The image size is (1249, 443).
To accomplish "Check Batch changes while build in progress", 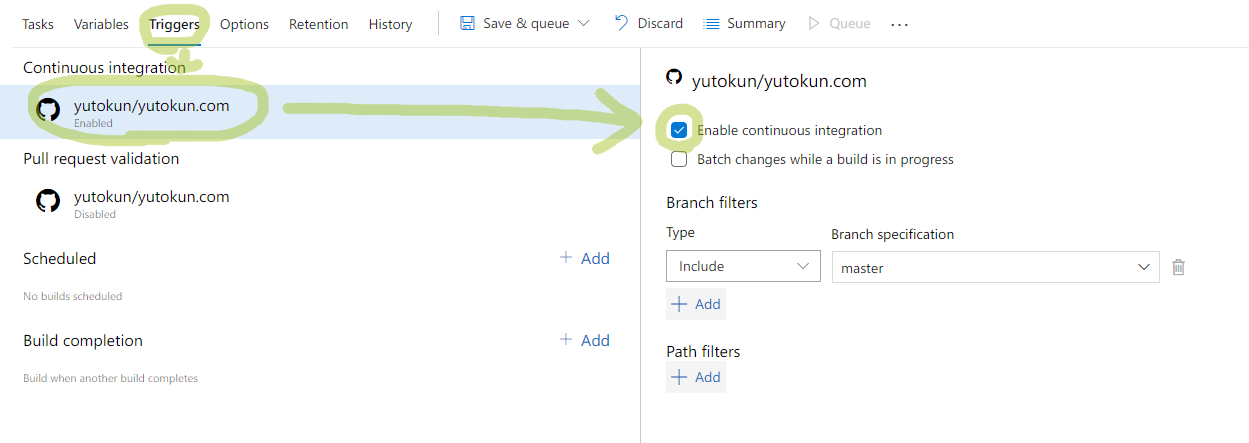I will click(x=680, y=159).
